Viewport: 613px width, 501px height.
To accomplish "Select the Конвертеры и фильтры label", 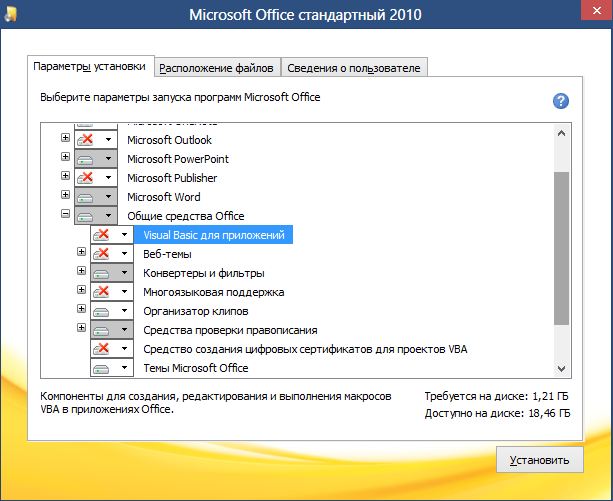I will click(204, 273).
